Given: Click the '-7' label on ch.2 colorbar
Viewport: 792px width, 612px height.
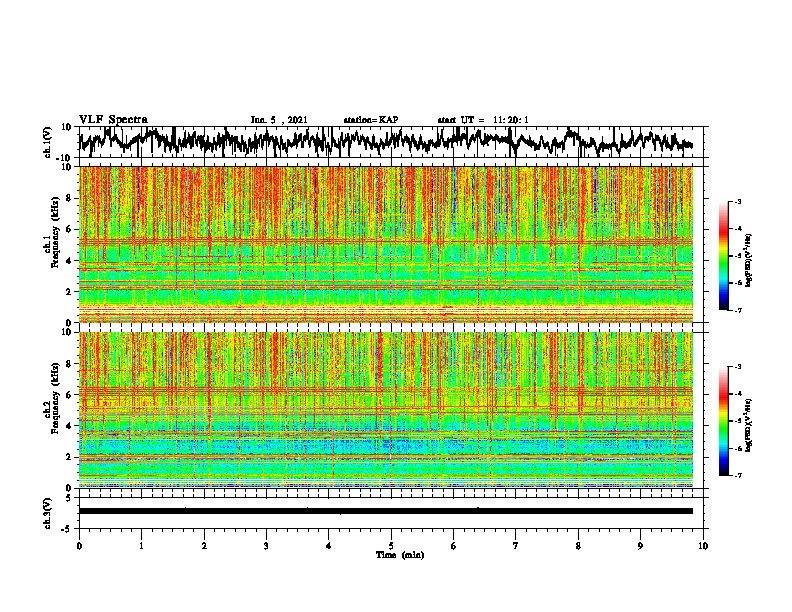Looking at the screenshot, I should [x=738, y=475].
